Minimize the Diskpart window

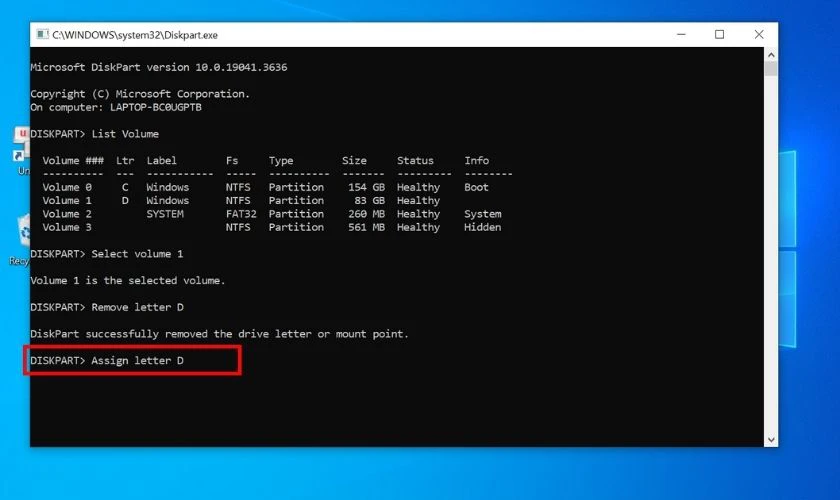[x=681, y=34]
